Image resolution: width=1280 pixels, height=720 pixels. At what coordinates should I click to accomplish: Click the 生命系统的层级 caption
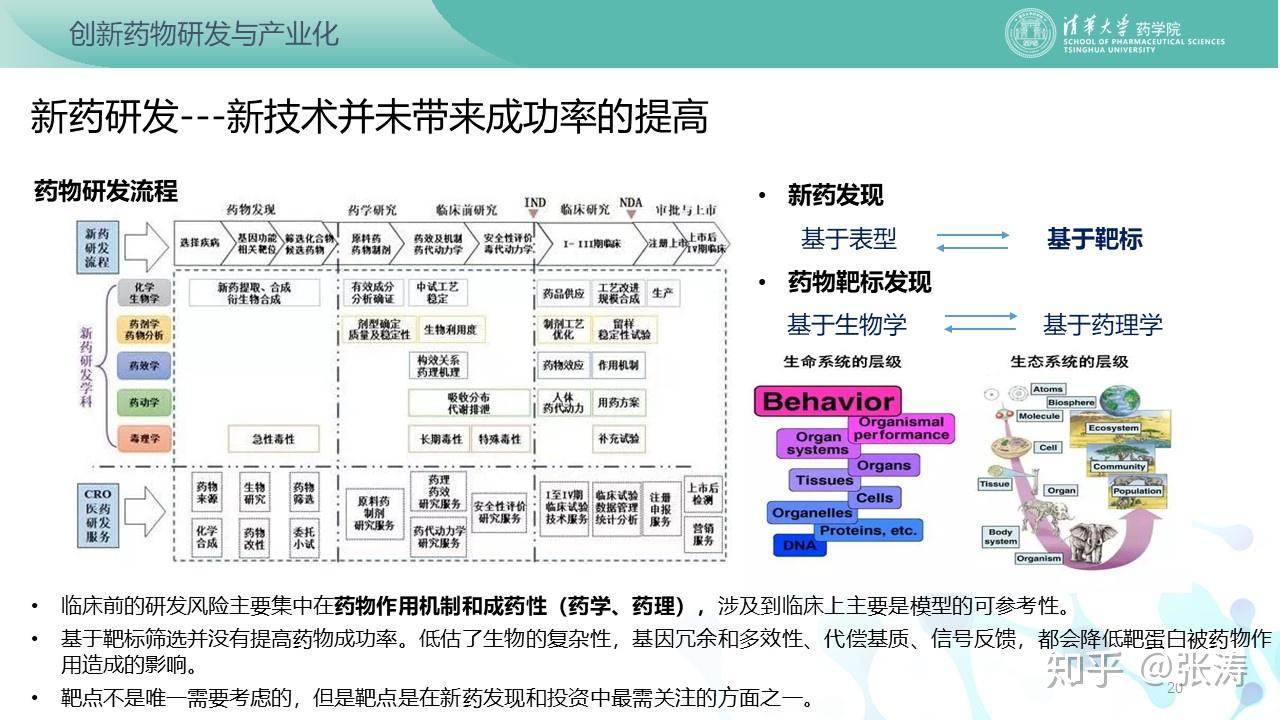click(841, 361)
